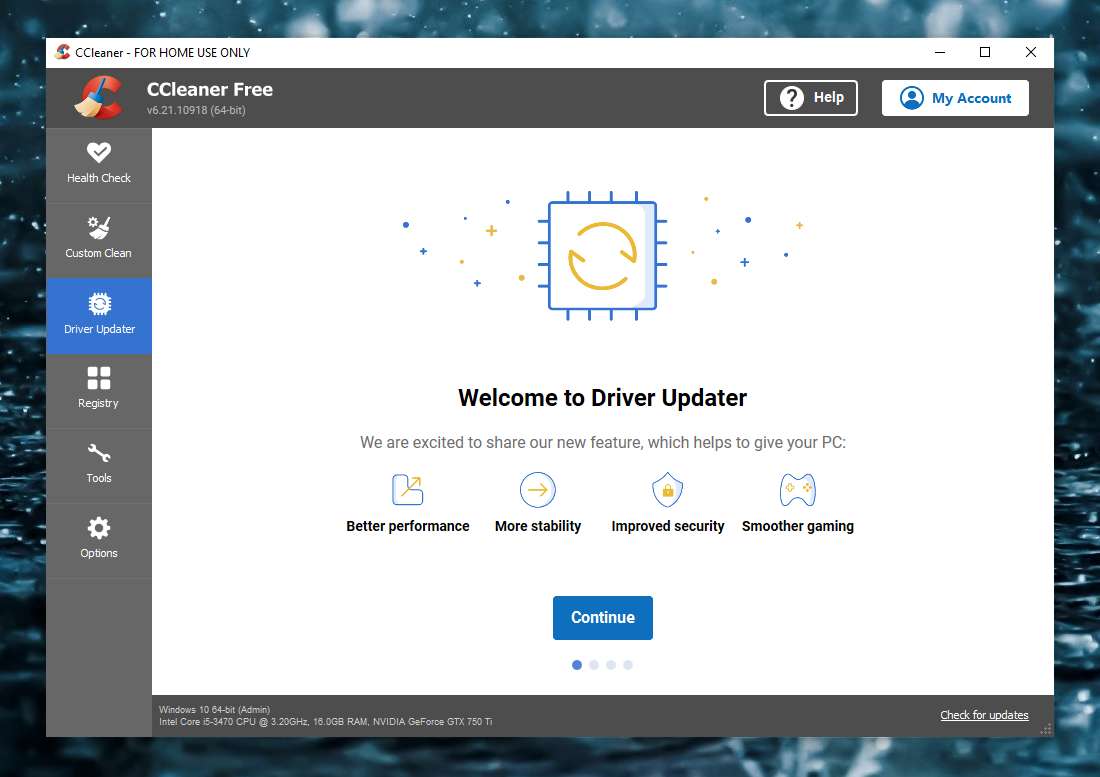Click the Improved security shield icon
The width and height of the screenshot is (1100, 777).
[668, 489]
